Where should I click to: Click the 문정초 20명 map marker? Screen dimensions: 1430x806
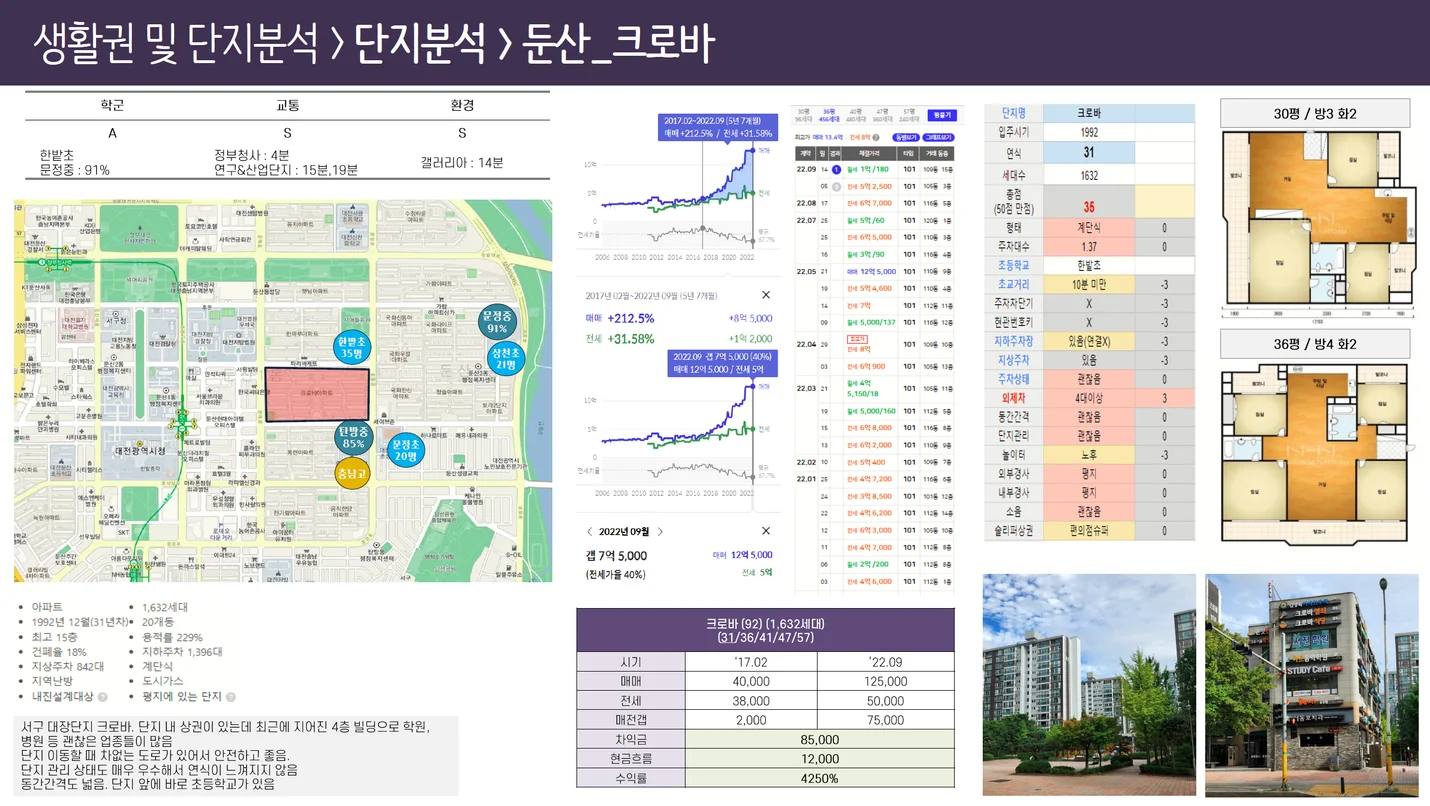click(405, 451)
